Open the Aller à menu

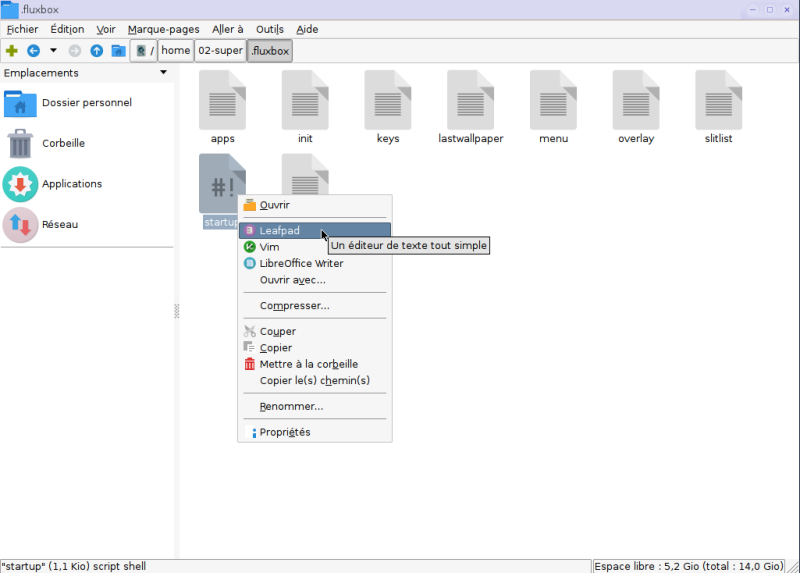(x=228, y=30)
